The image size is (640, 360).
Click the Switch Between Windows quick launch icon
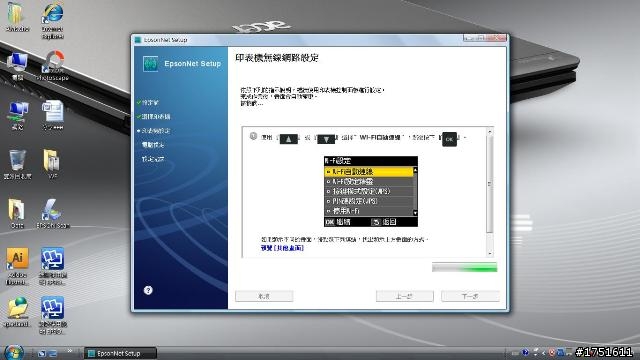(53, 353)
